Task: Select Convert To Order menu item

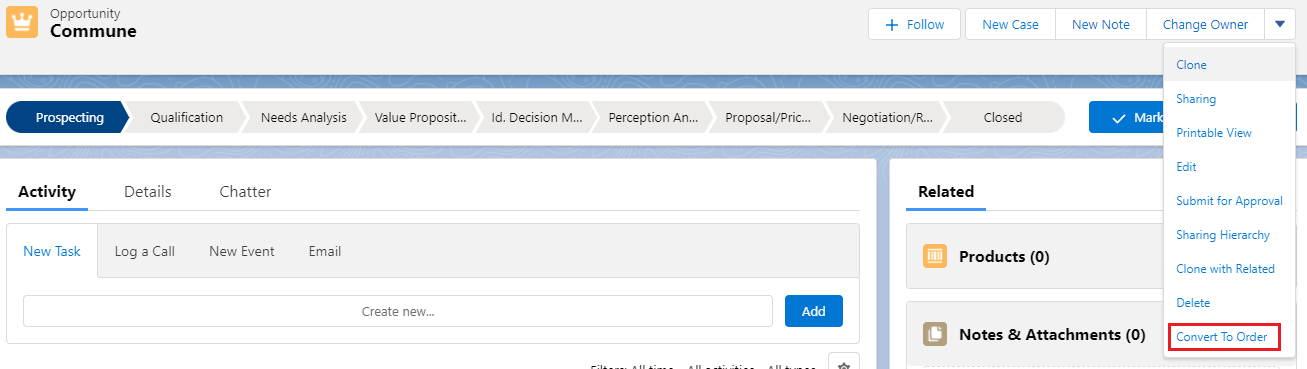Action: click(1222, 337)
